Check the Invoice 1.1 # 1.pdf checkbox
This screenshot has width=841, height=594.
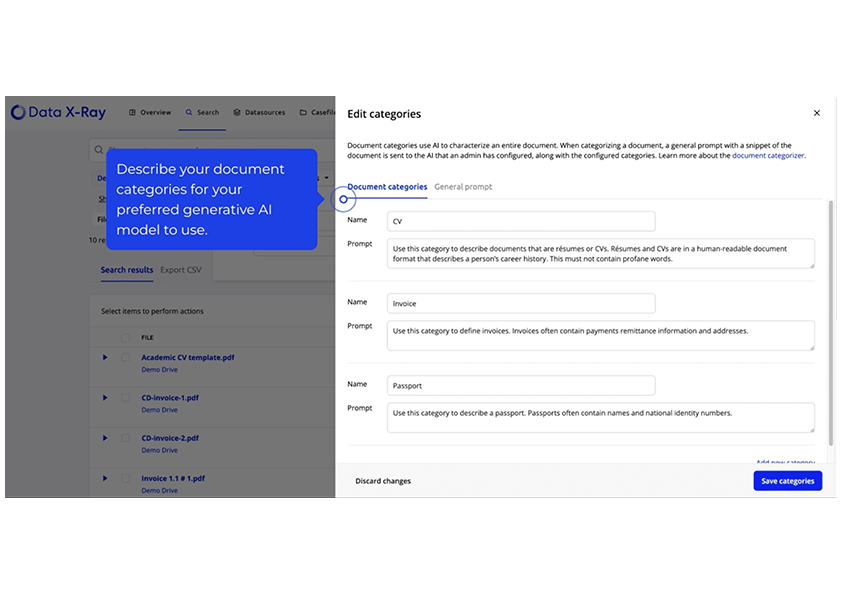pyautogui.click(x=125, y=478)
